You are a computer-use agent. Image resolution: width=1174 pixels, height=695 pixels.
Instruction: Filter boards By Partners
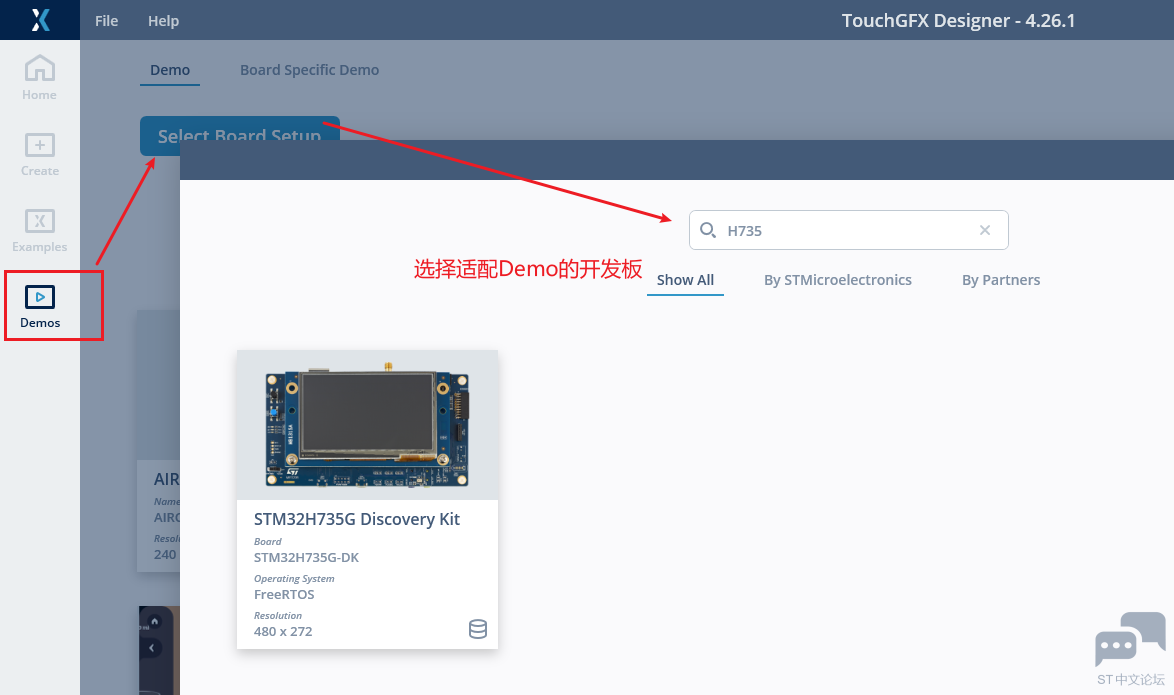[x=1001, y=280]
